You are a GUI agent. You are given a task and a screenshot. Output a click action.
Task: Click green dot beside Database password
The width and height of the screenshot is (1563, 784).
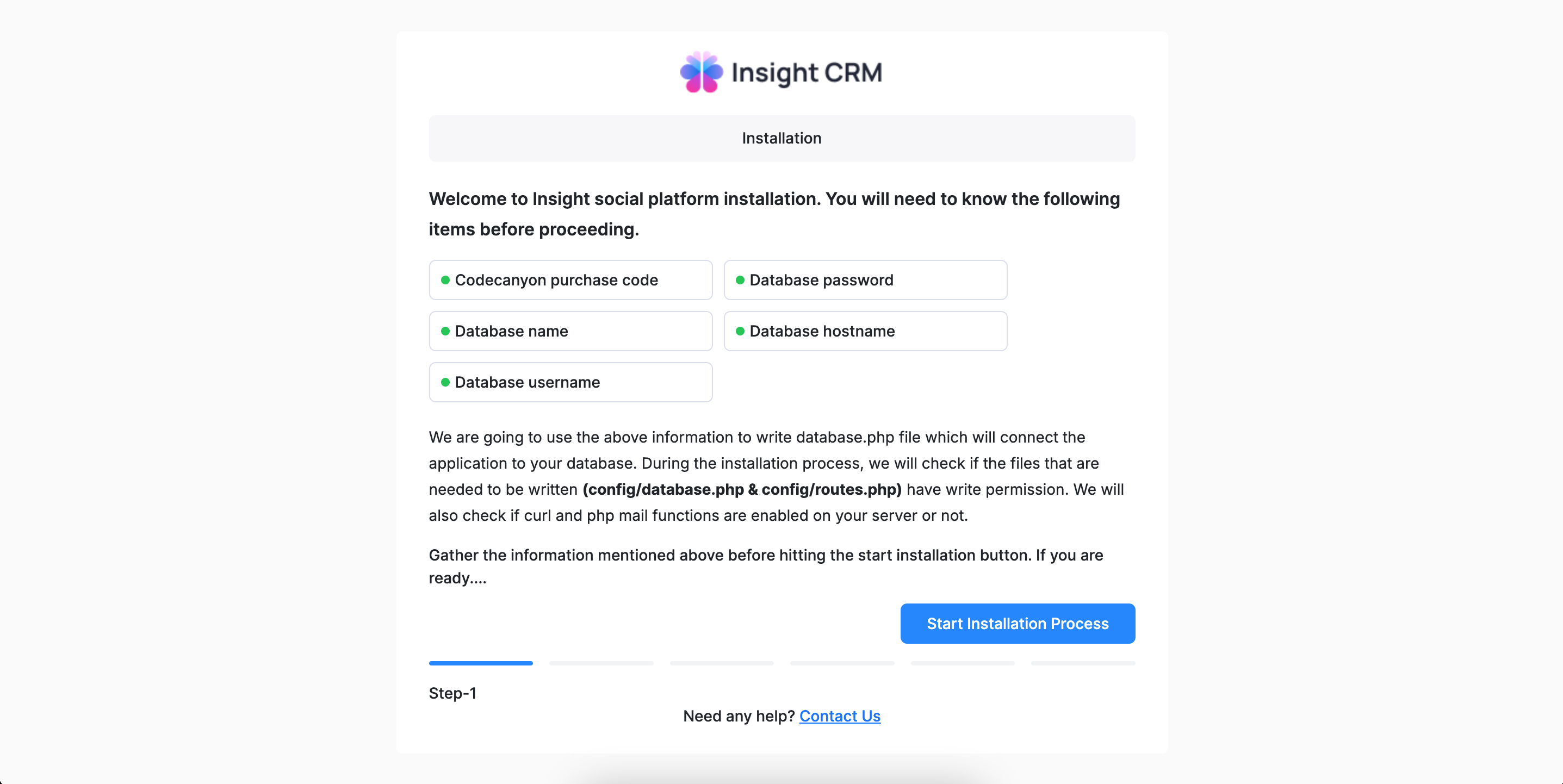click(x=740, y=280)
